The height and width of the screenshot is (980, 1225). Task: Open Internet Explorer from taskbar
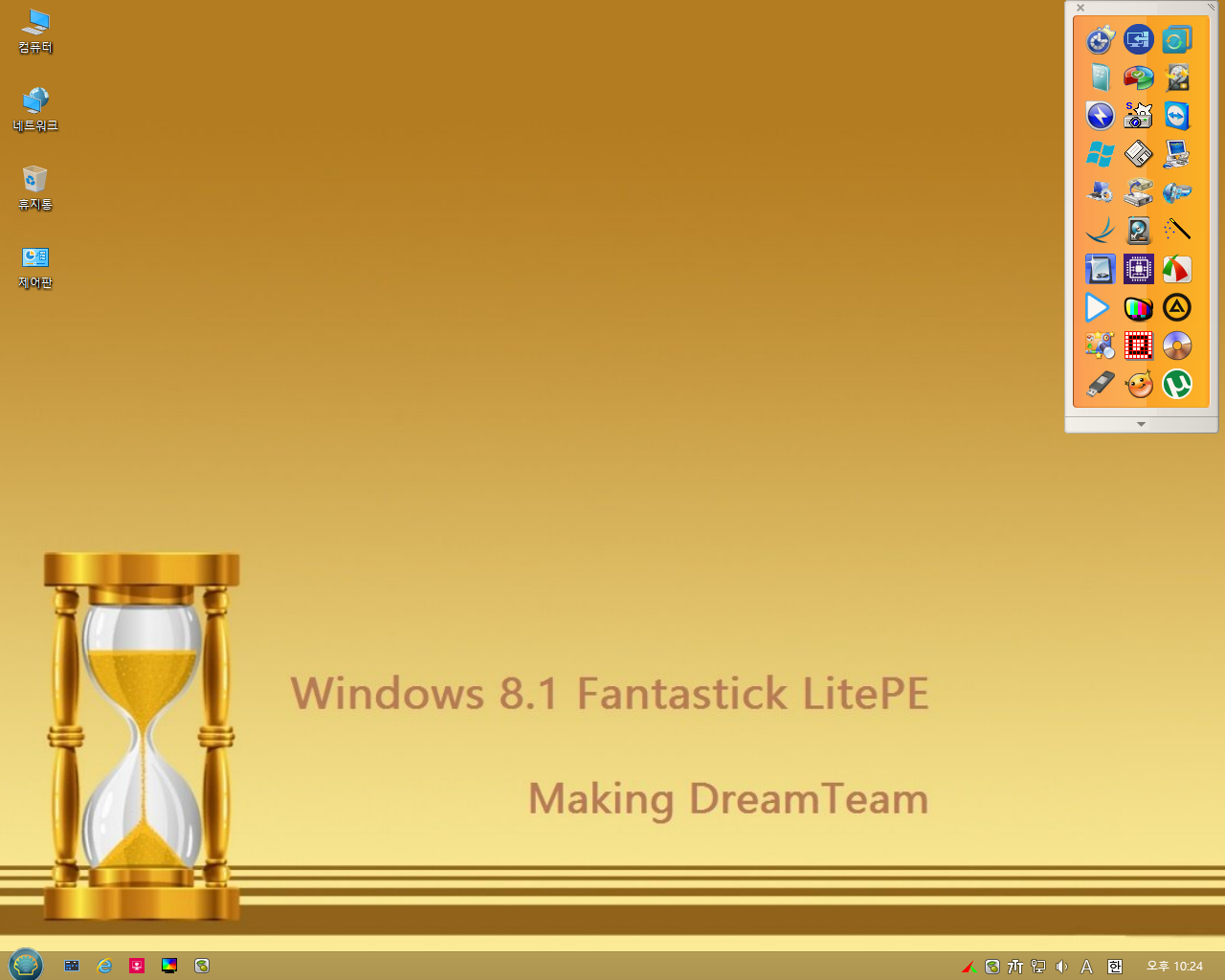[x=104, y=966]
